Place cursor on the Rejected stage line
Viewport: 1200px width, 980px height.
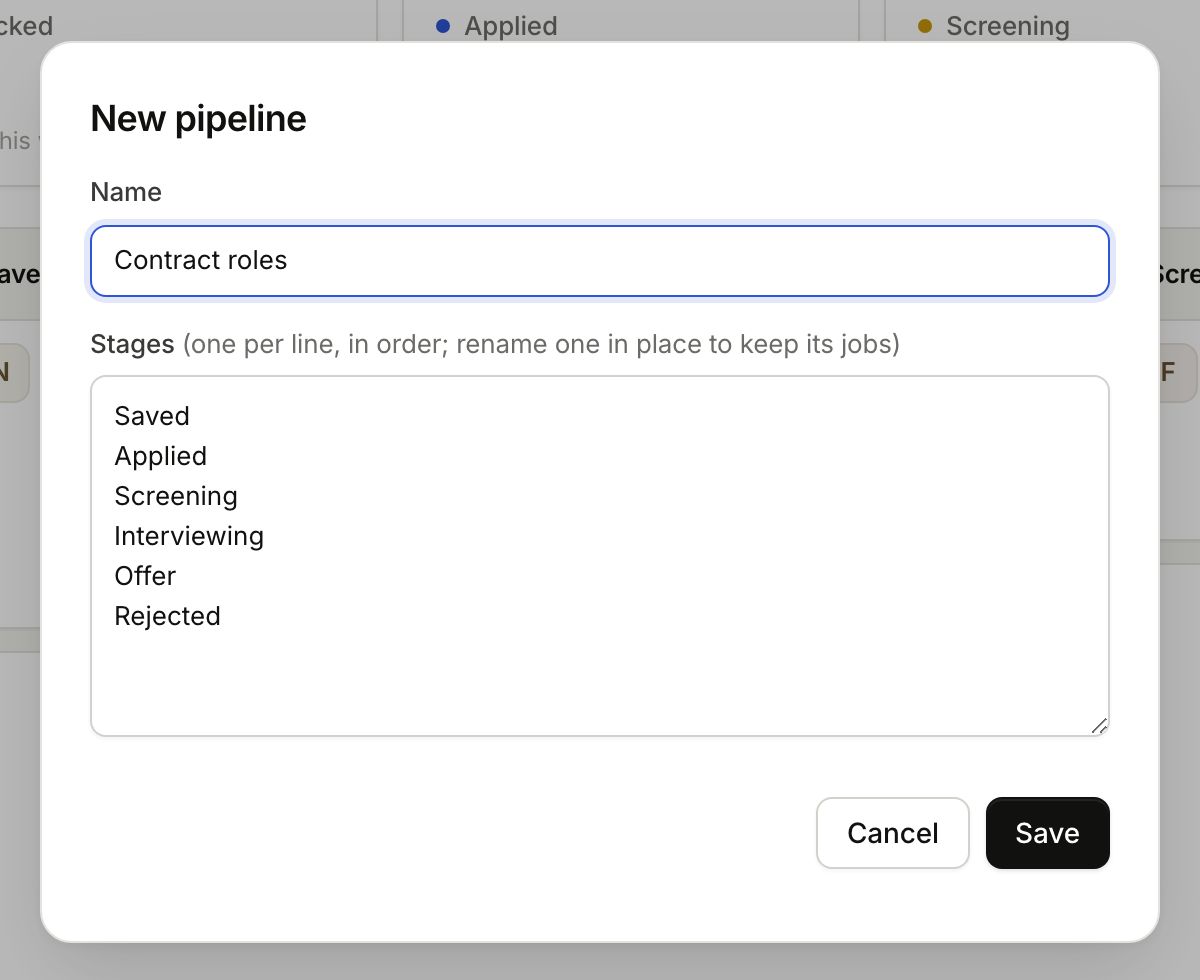click(167, 616)
